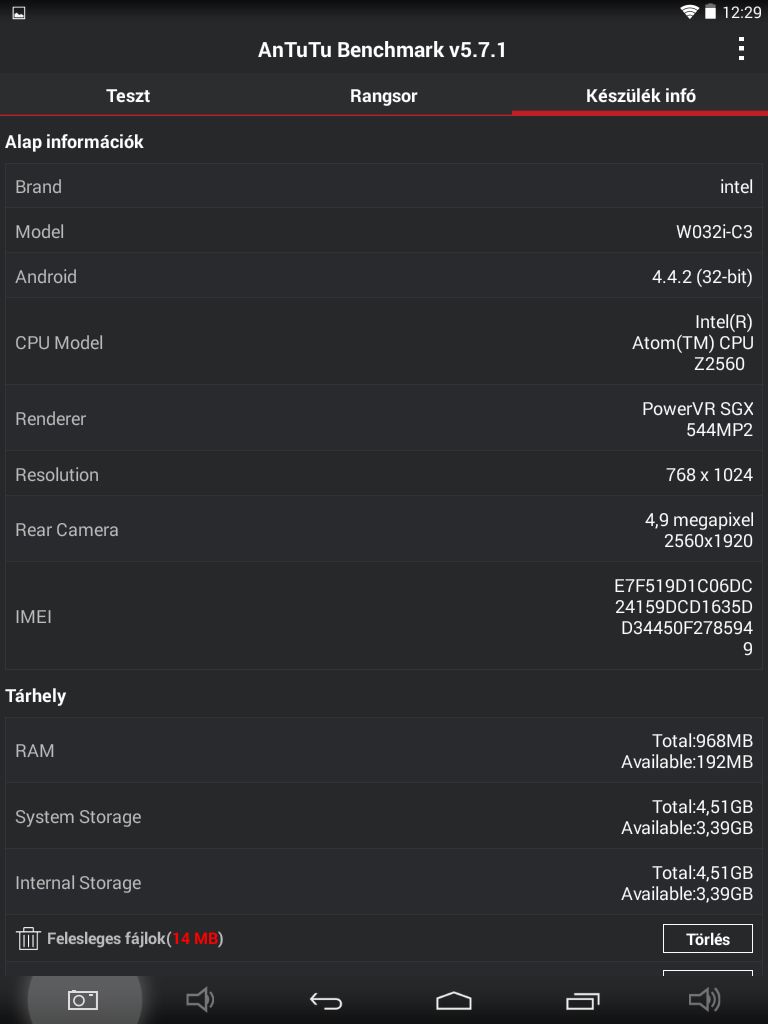Tap the Android back arrow
Viewport: 768px width, 1024px height.
click(326, 1000)
